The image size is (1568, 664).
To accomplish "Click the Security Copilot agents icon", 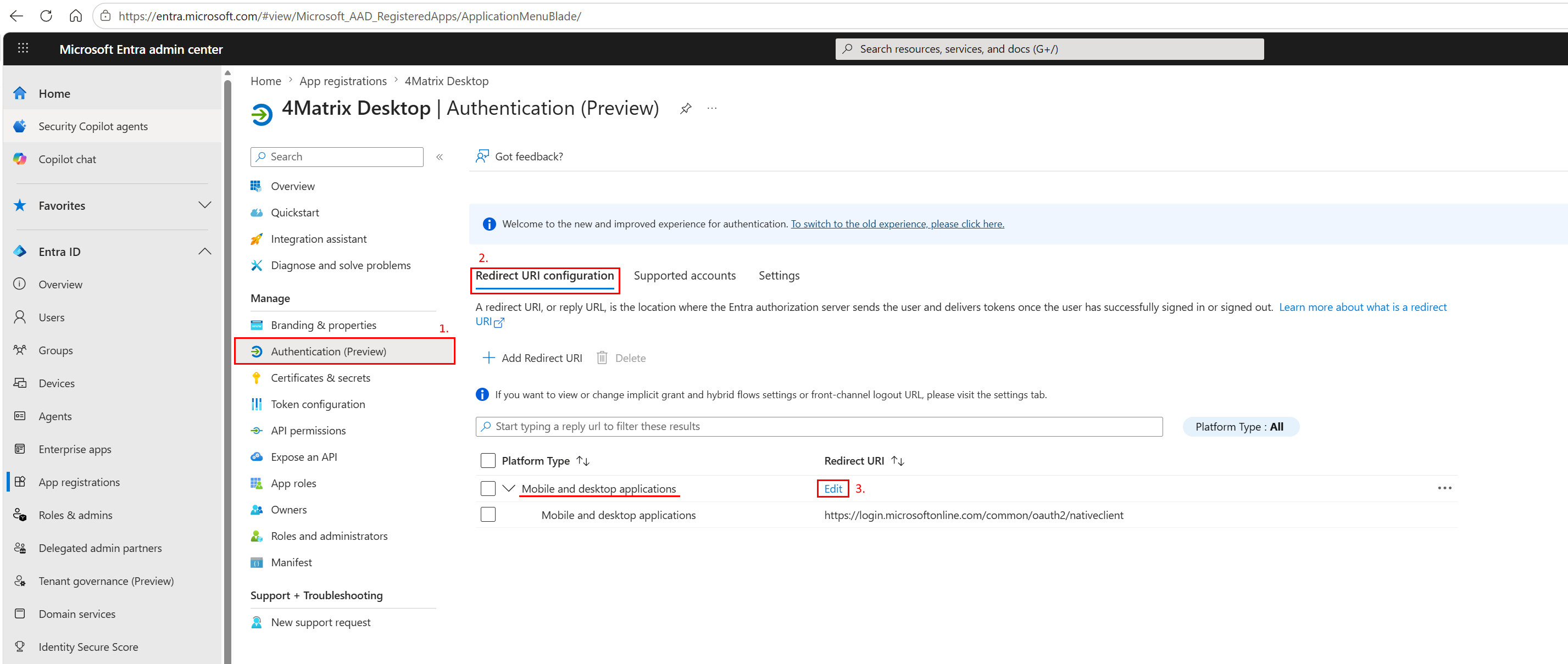I will pyautogui.click(x=20, y=126).
